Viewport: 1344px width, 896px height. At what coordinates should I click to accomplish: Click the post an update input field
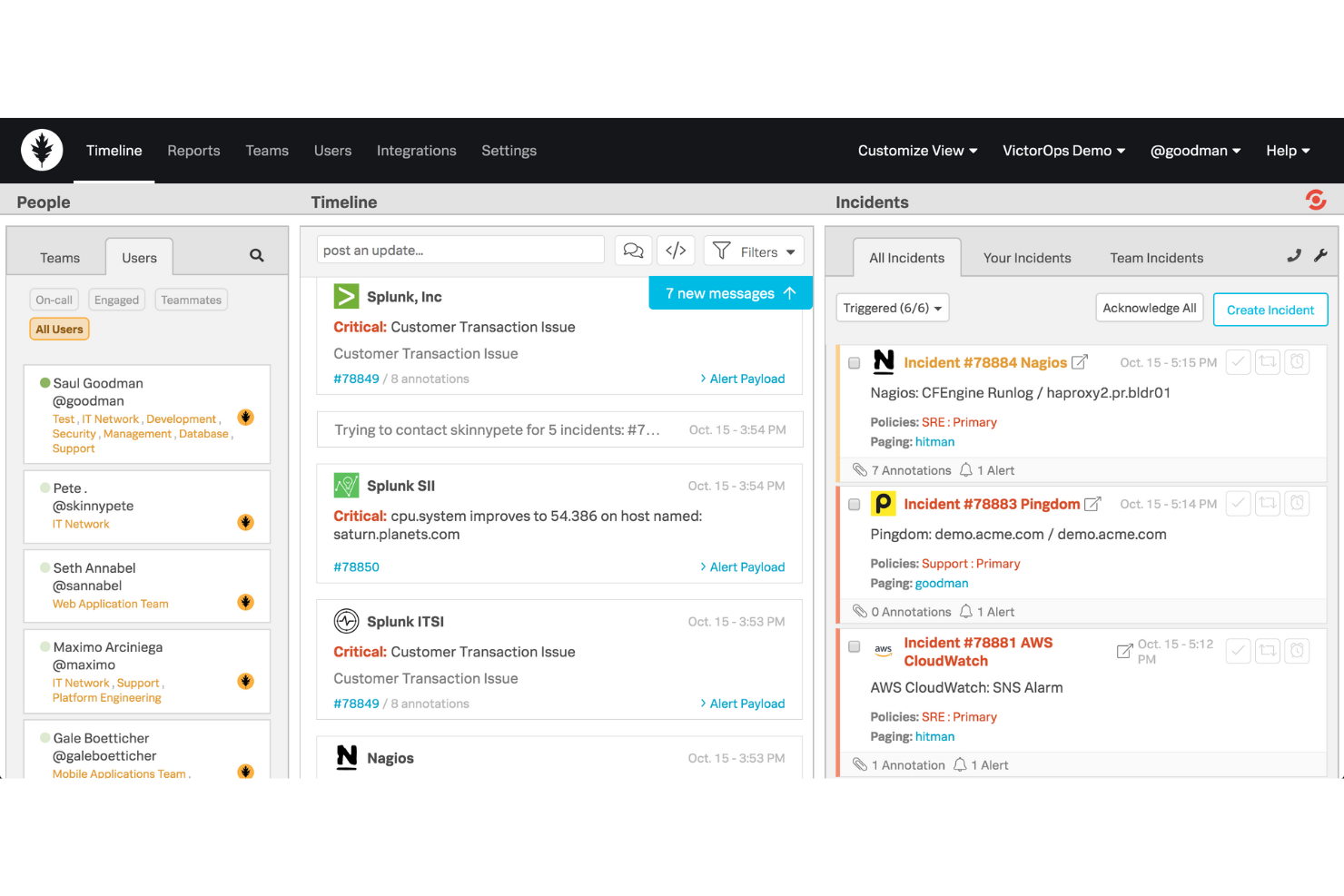pyautogui.click(x=460, y=249)
